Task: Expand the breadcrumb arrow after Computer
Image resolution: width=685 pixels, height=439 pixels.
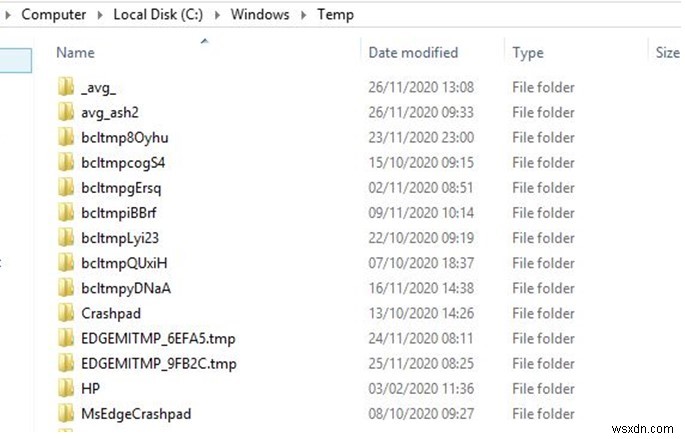Action: coord(101,15)
